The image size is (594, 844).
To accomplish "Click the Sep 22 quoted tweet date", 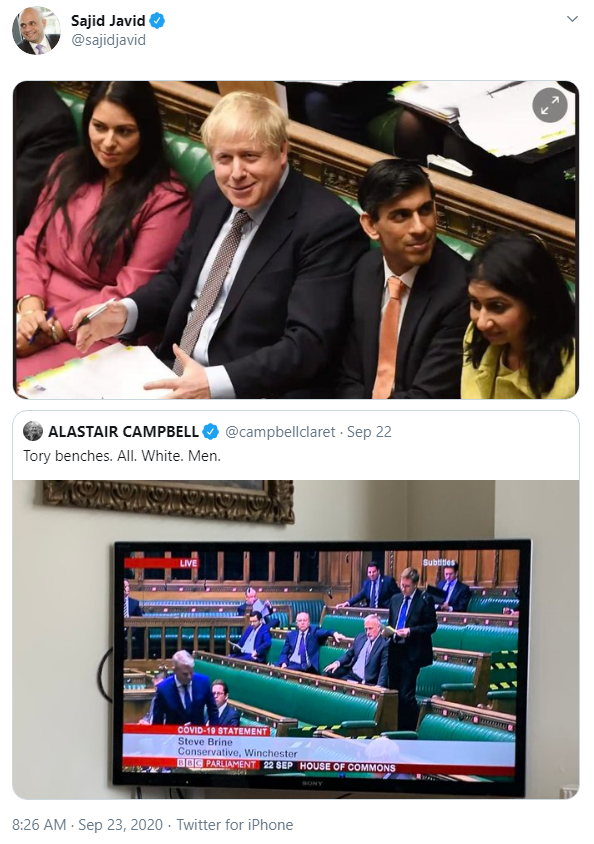I will (369, 432).
